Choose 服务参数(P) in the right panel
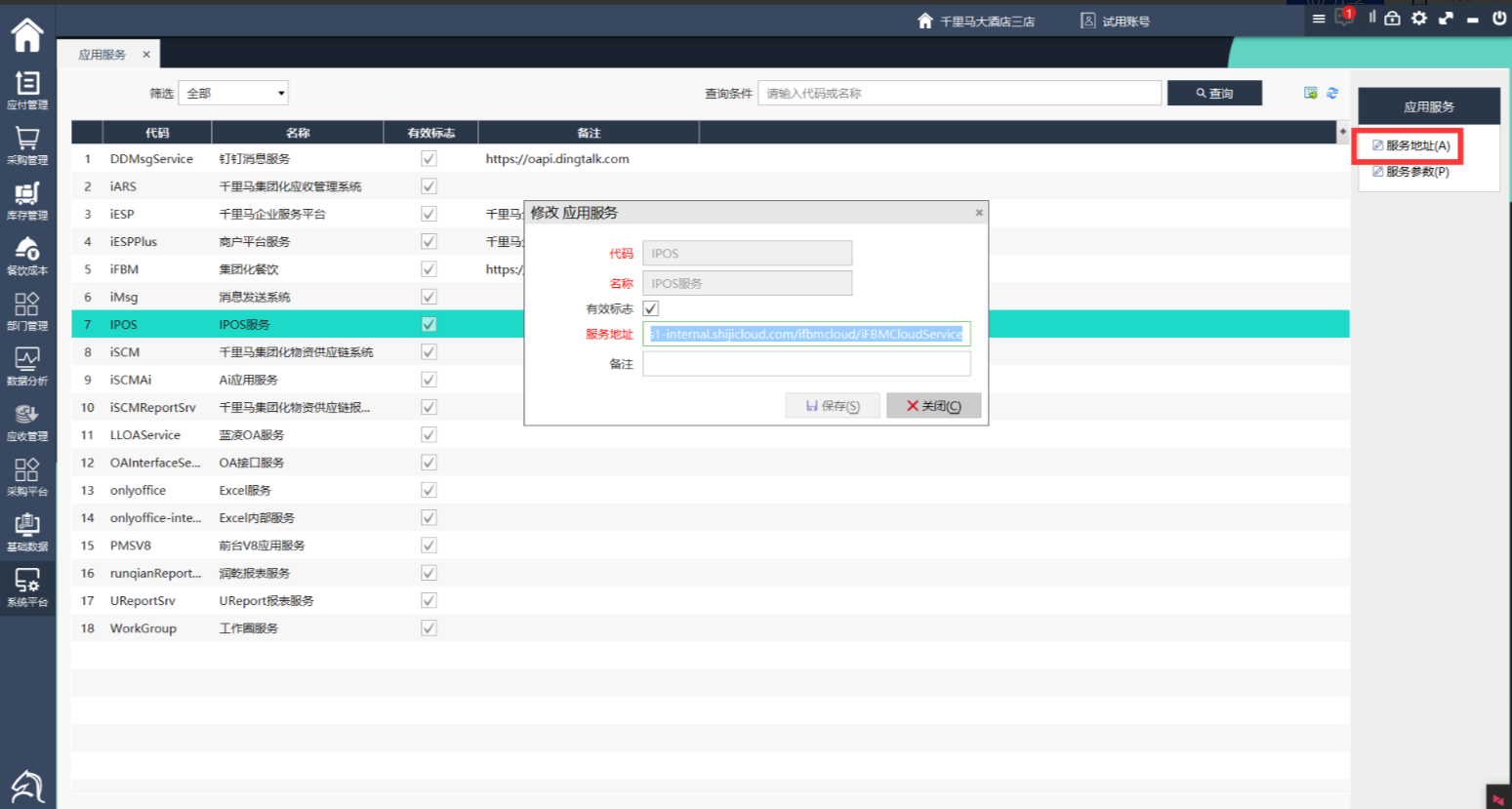This screenshot has height=809, width=1512. click(1416, 172)
